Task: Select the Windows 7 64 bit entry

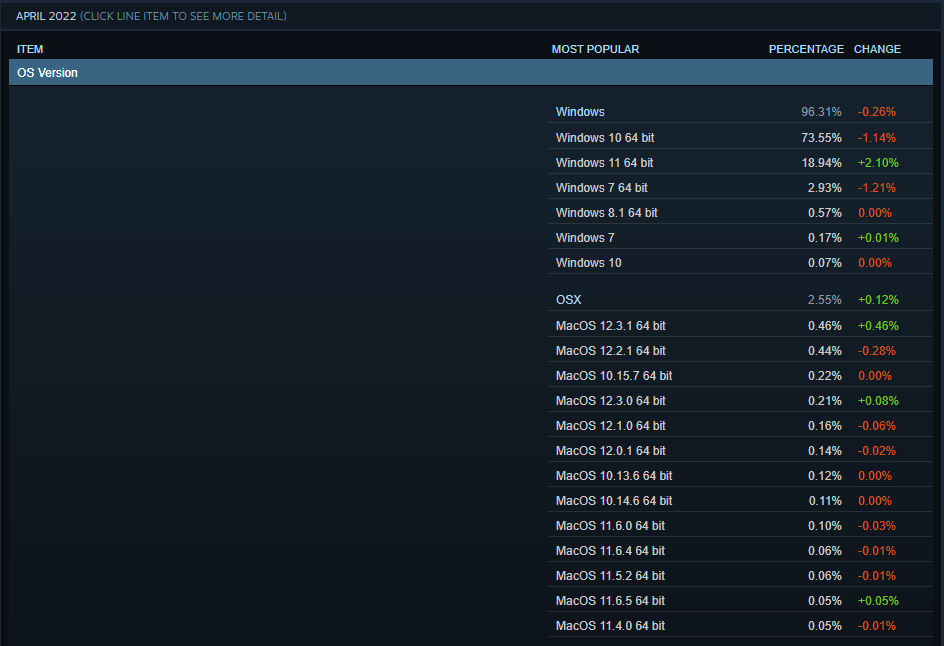Action: pos(740,188)
